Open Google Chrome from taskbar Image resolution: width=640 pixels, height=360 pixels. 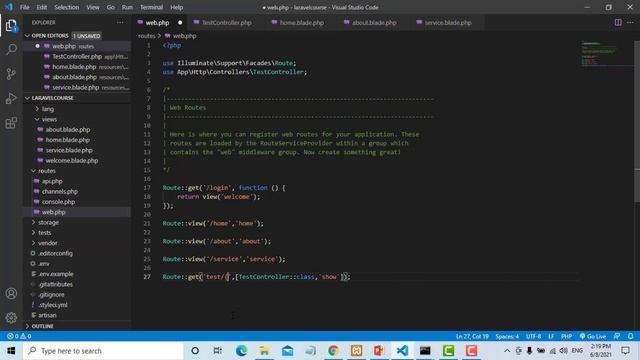(333, 351)
